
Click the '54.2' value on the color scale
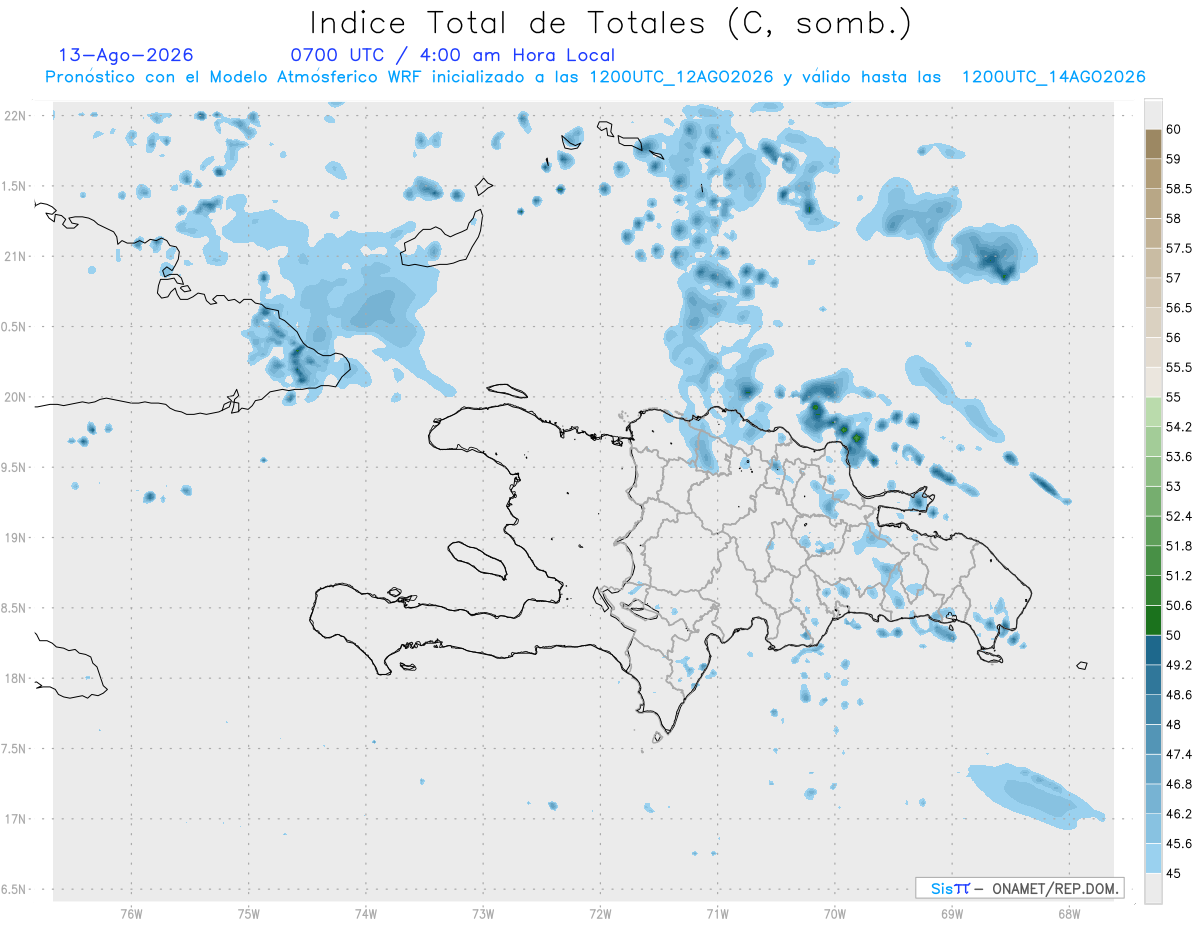[1179, 427]
